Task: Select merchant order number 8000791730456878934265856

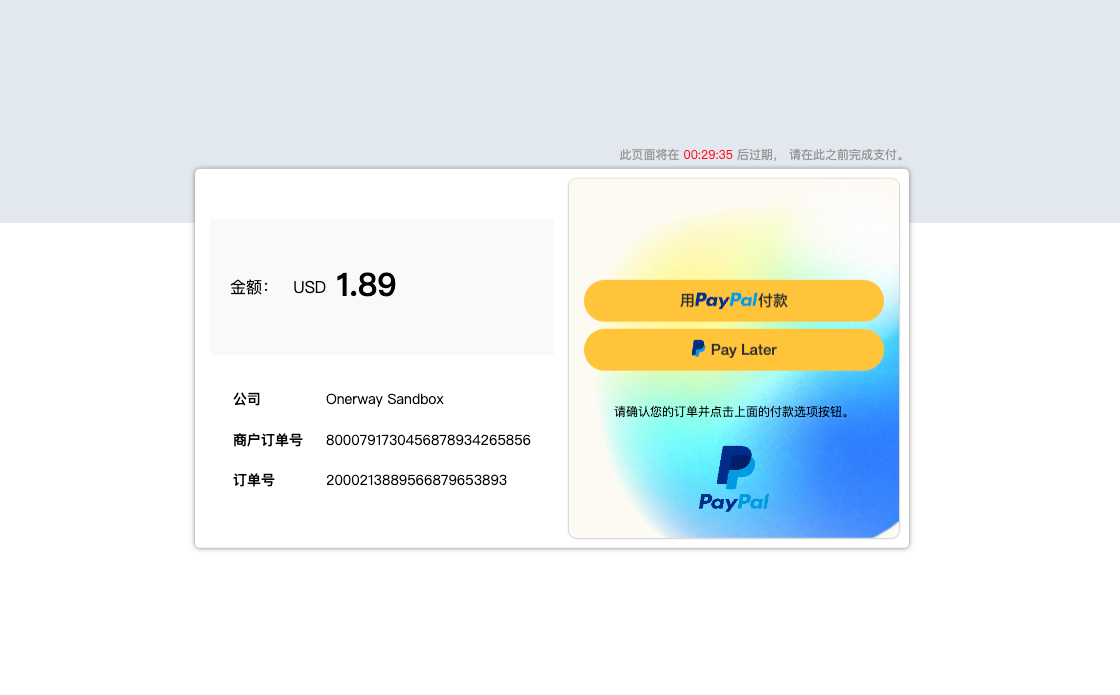Action: pyautogui.click(x=428, y=440)
